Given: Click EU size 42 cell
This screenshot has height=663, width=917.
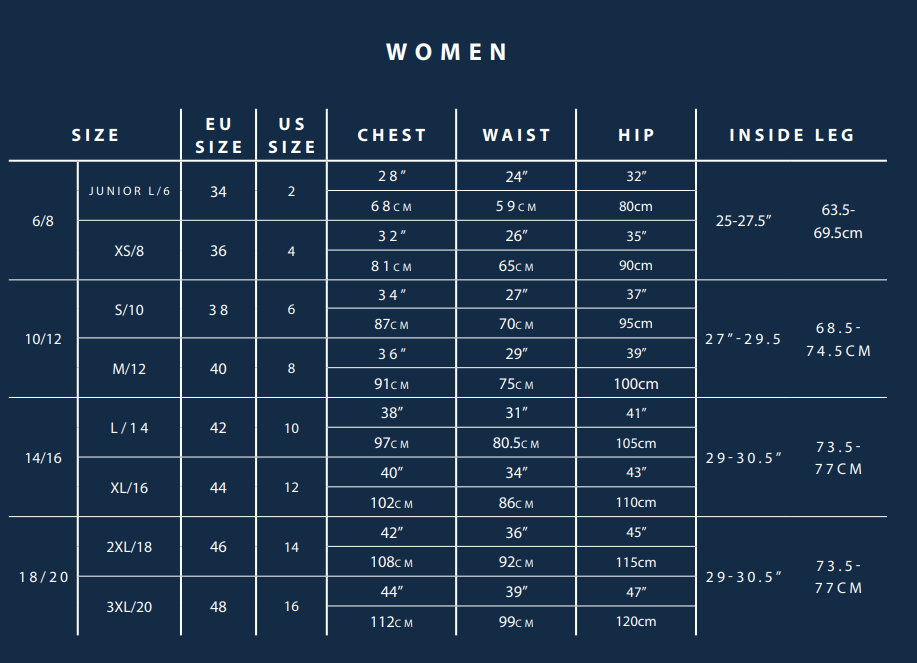Looking at the screenshot, I should [x=218, y=428].
